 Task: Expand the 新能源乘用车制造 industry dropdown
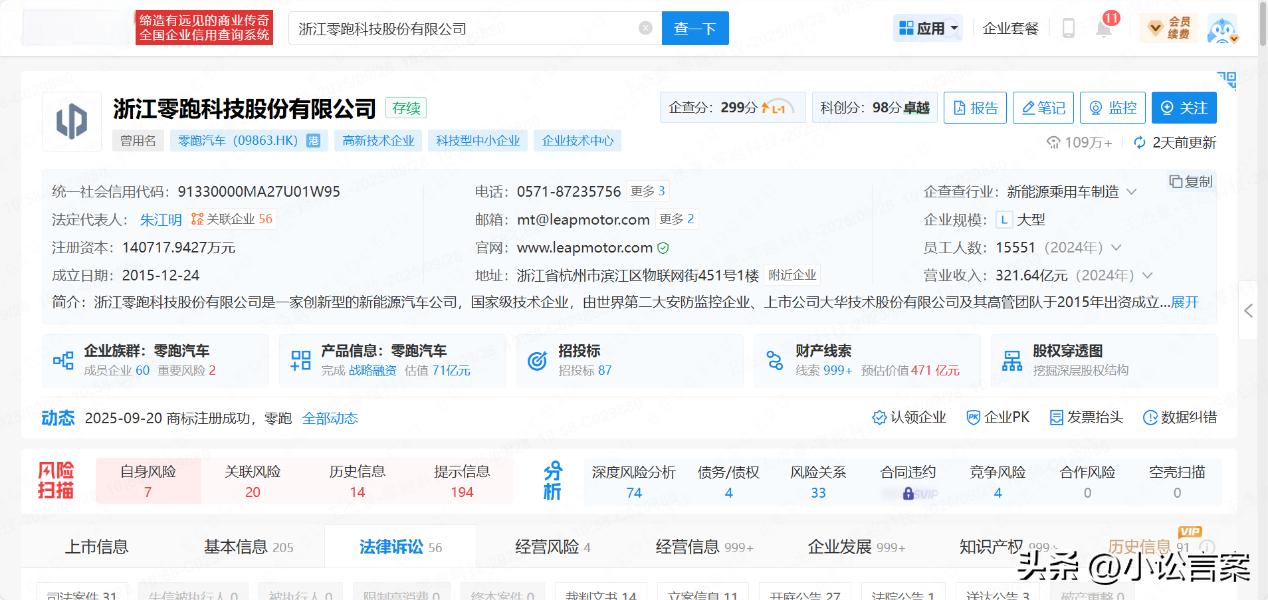[x=1131, y=191]
